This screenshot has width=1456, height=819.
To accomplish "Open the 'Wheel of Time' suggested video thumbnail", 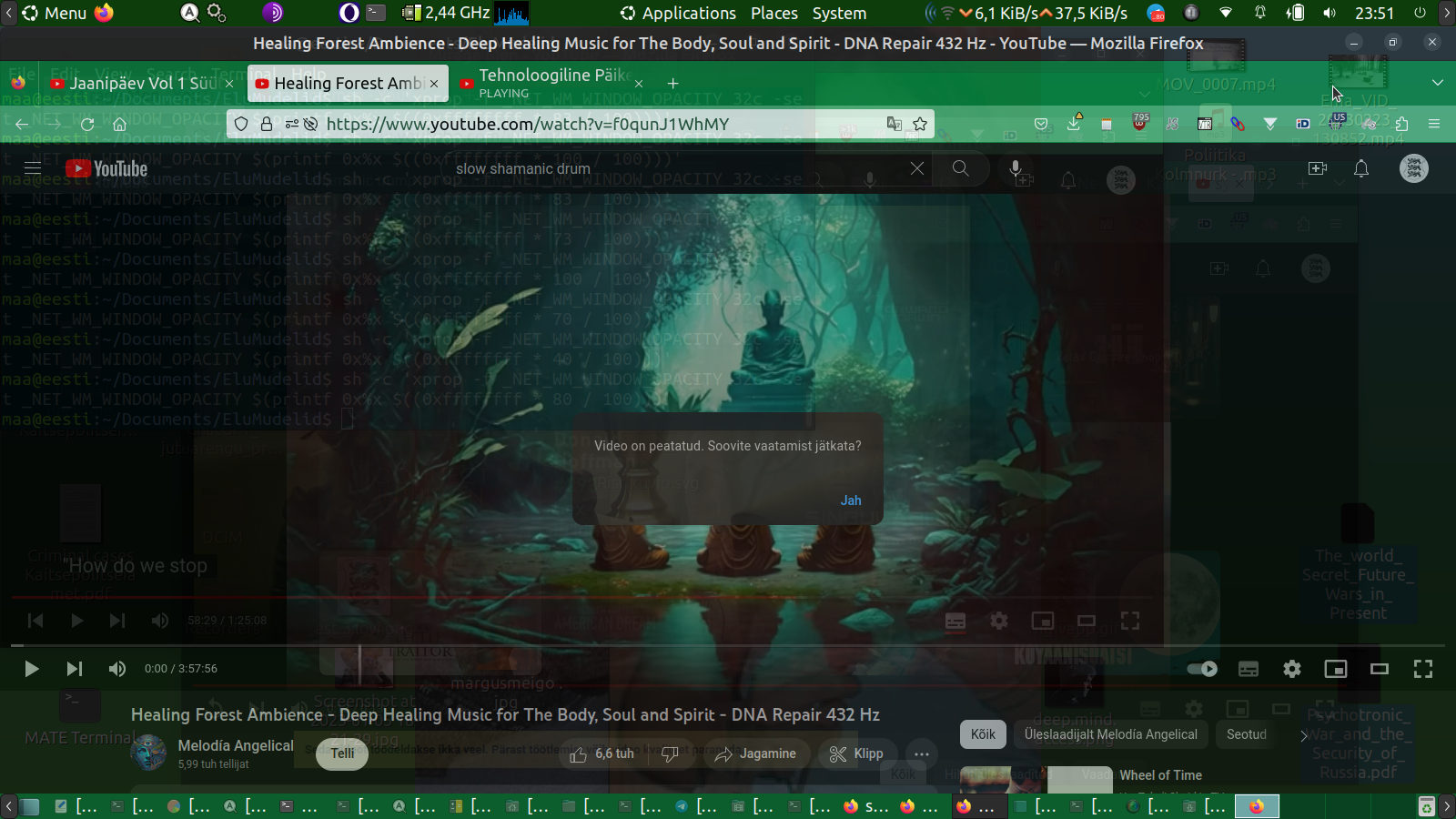I will tap(1036, 780).
